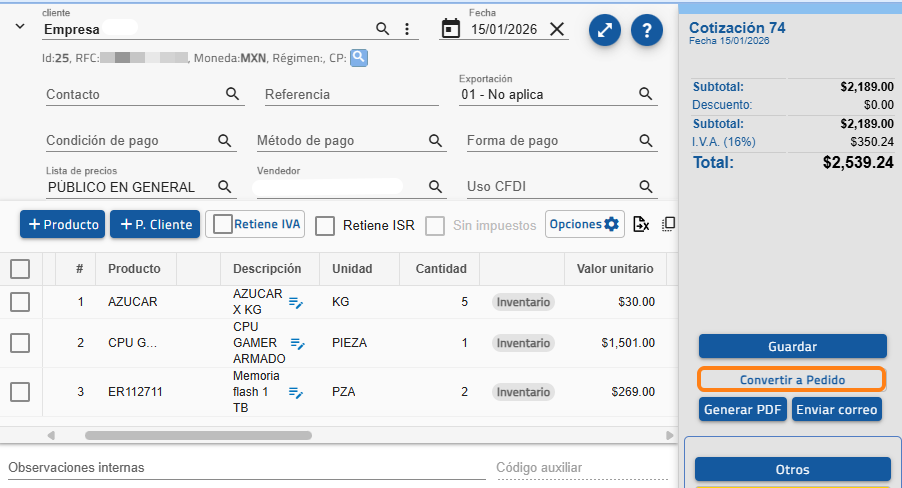Search for a Vendedor

click(435, 186)
